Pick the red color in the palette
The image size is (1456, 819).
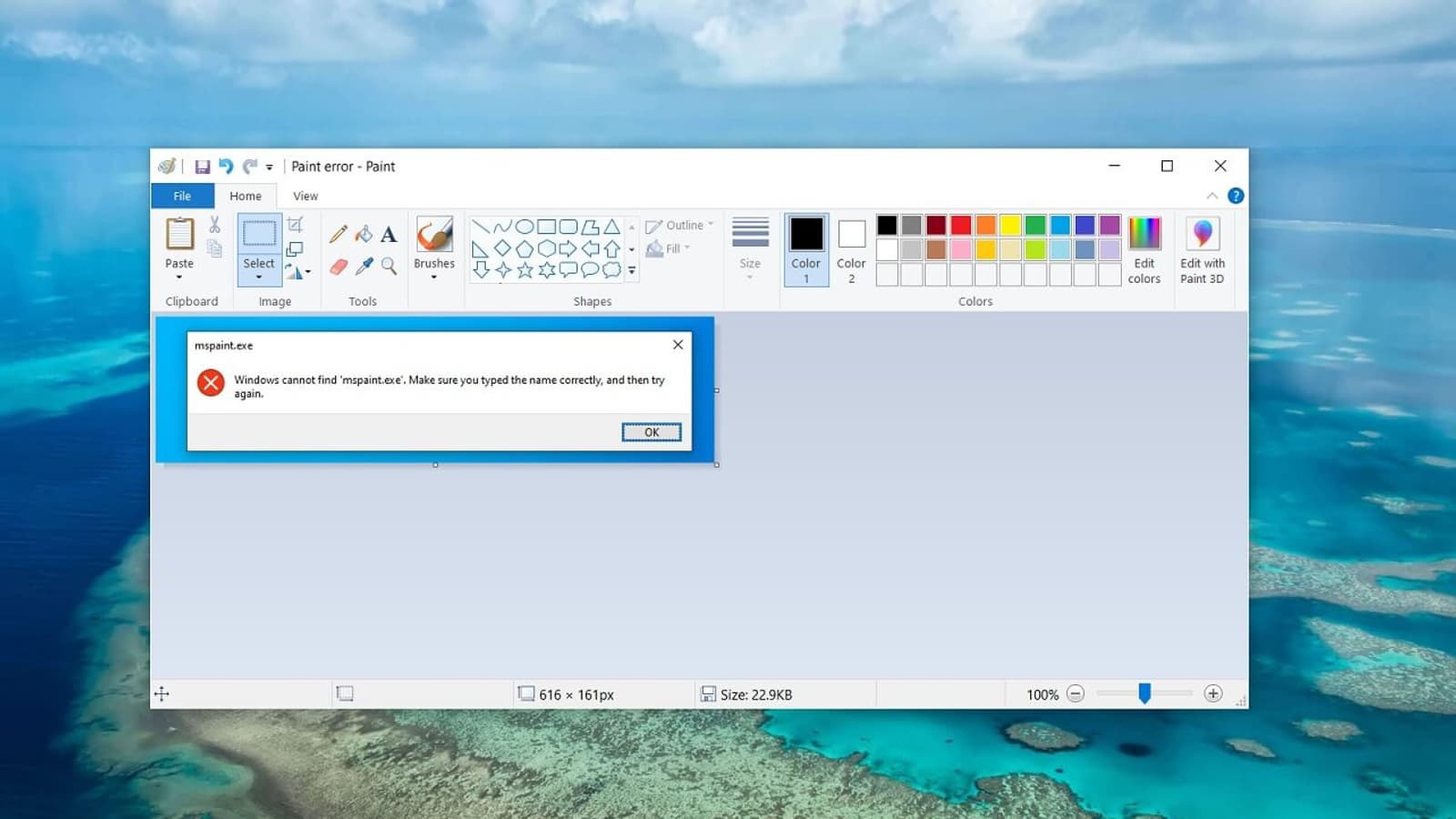pyautogui.click(x=961, y=225)
